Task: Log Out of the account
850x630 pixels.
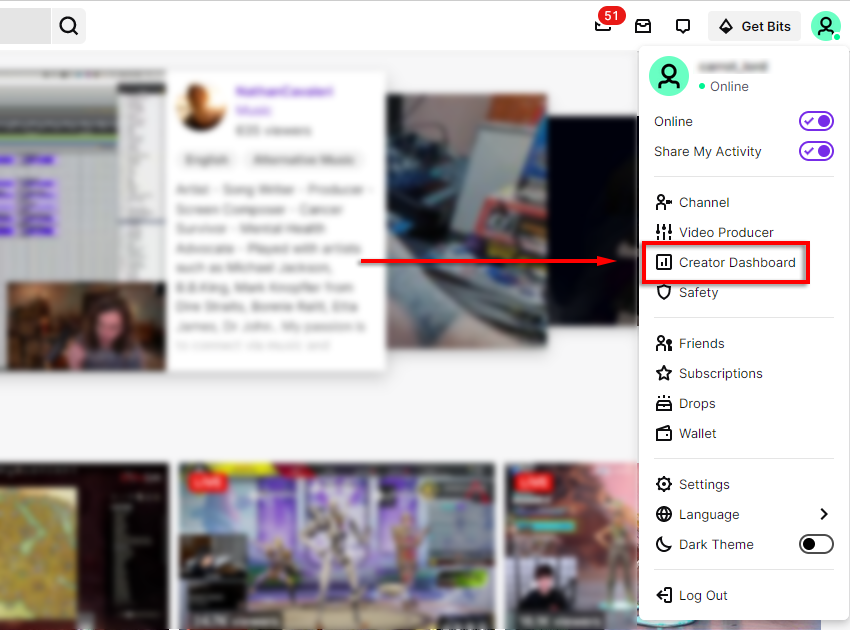Action: click(702, 595)
